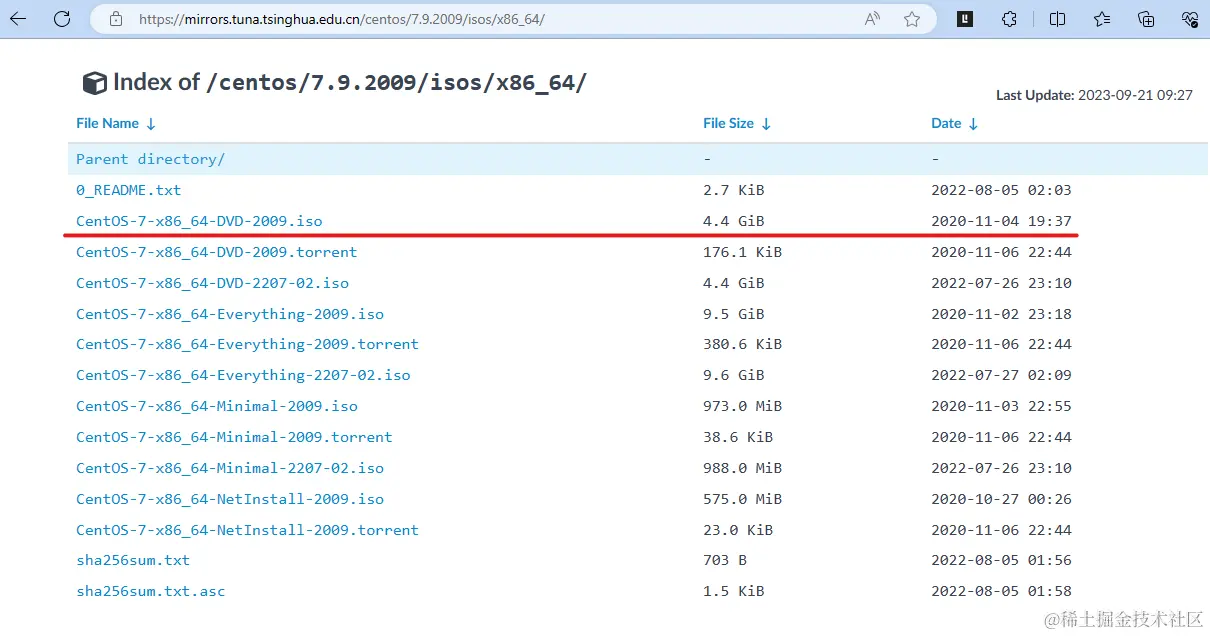1210x636 pixels.
Task: Click the cube icon beside Index of
Action: coord(94,83)
